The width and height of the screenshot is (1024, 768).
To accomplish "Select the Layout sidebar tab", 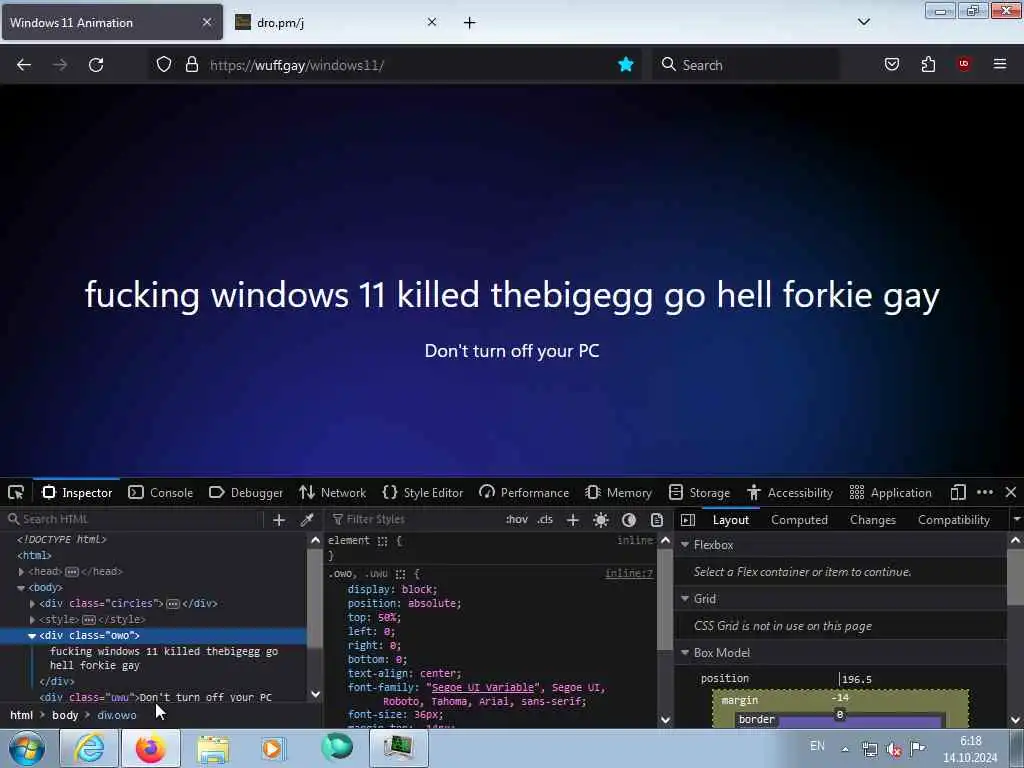I will click(x=731, y=520).
